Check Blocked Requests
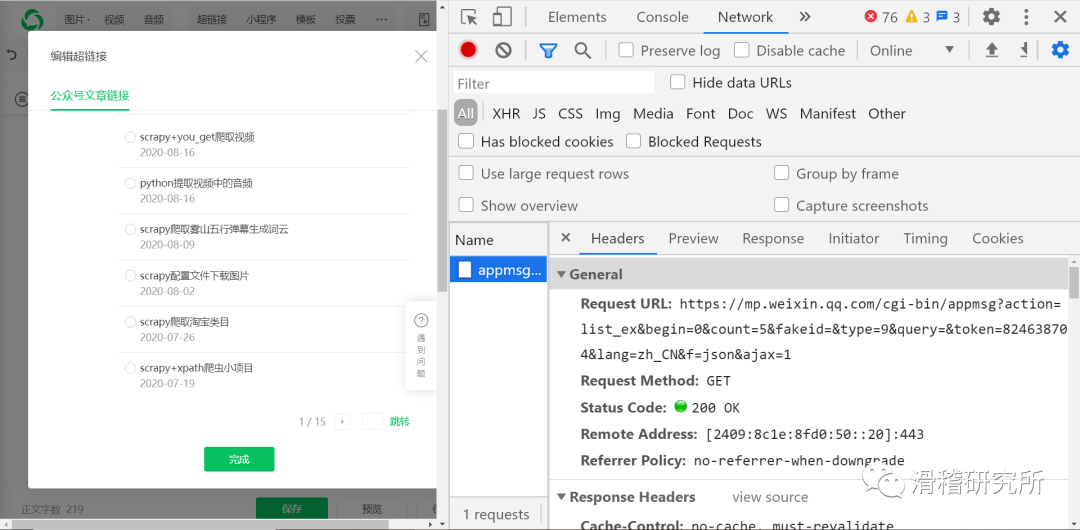Image resolution: width=1080 pixels, height=530 pixels. point(634,141)
